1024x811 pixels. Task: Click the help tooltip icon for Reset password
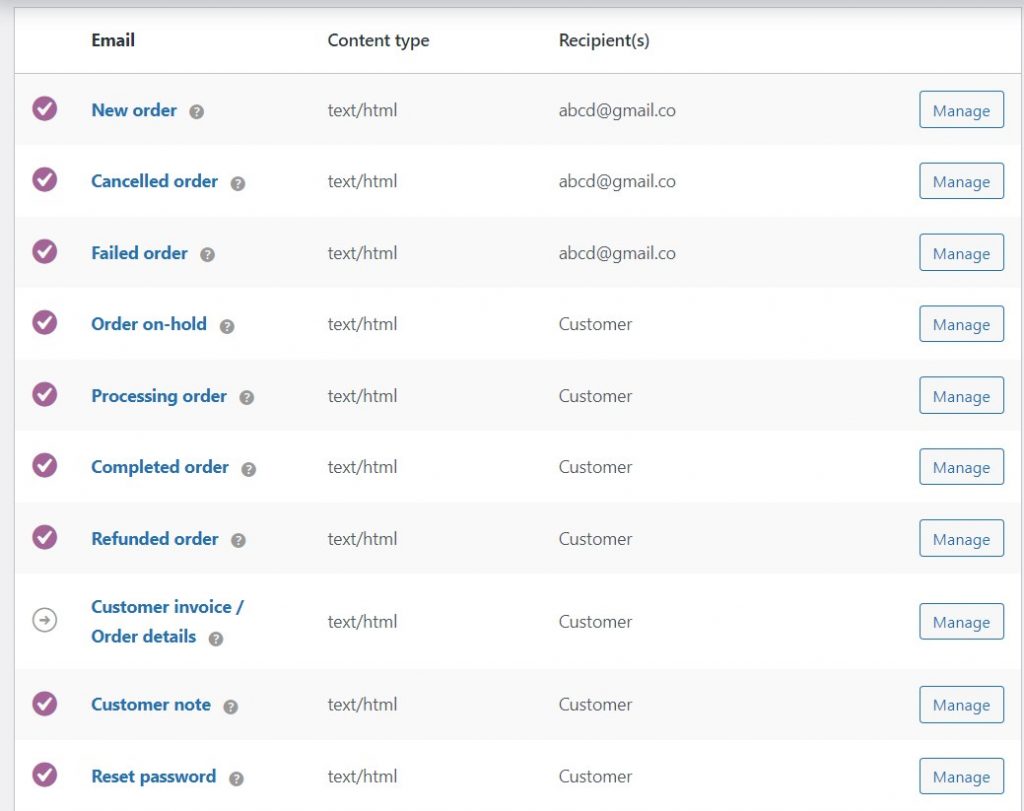click(236, 778)
